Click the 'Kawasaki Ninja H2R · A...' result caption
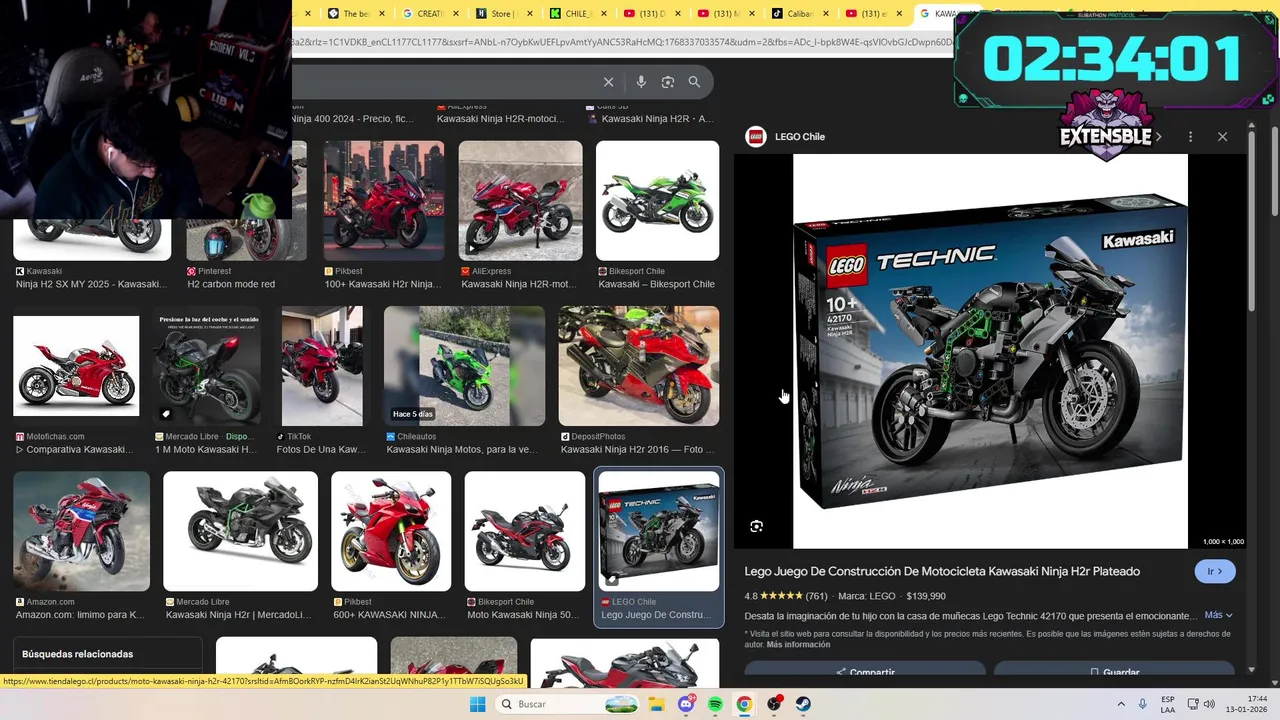Viewport: 1280px width, 720px height. (x=657, y=119)
